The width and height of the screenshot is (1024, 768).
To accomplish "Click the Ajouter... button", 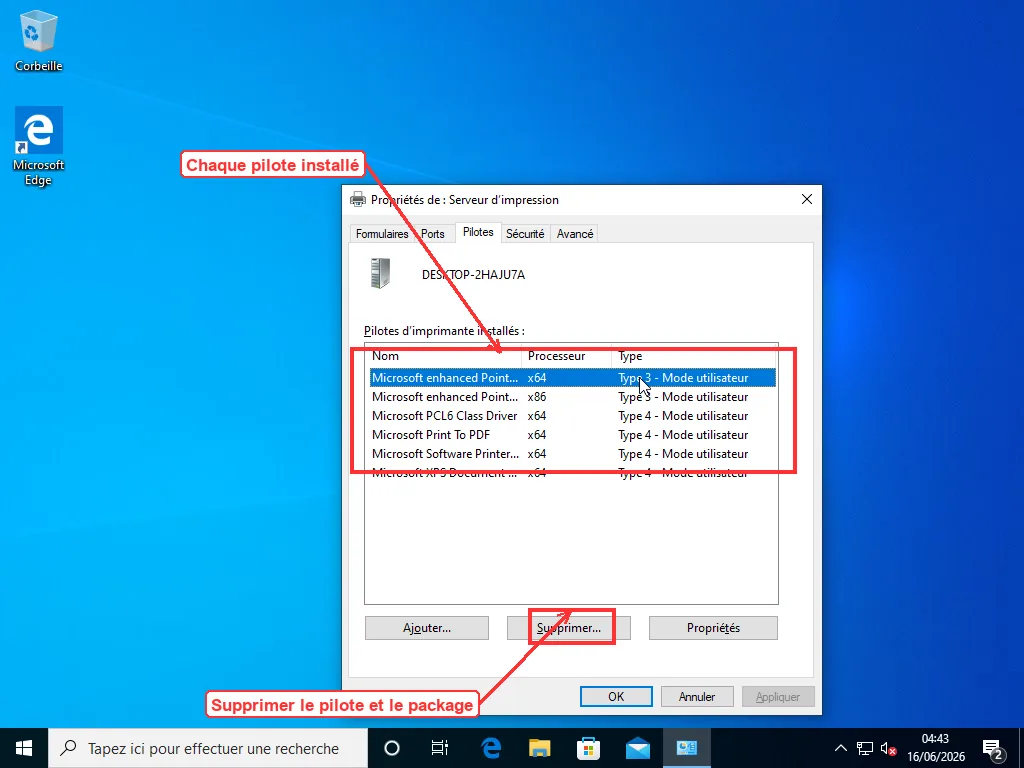I will 426,628.
